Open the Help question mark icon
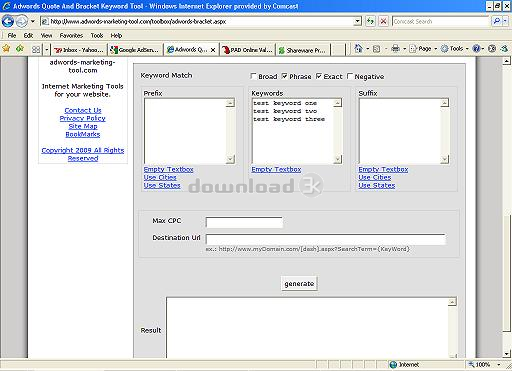 point(476,49)
